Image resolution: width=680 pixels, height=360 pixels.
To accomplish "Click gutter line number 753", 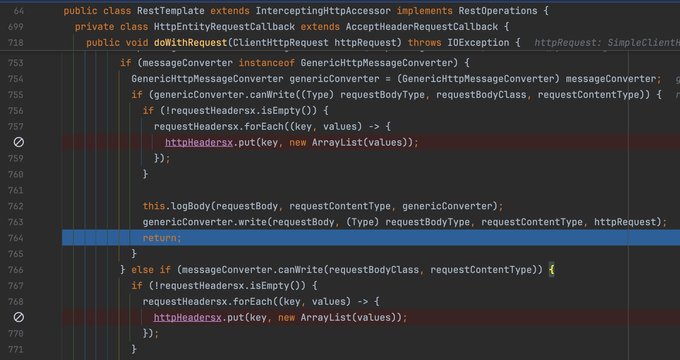I will pos(16,63).
